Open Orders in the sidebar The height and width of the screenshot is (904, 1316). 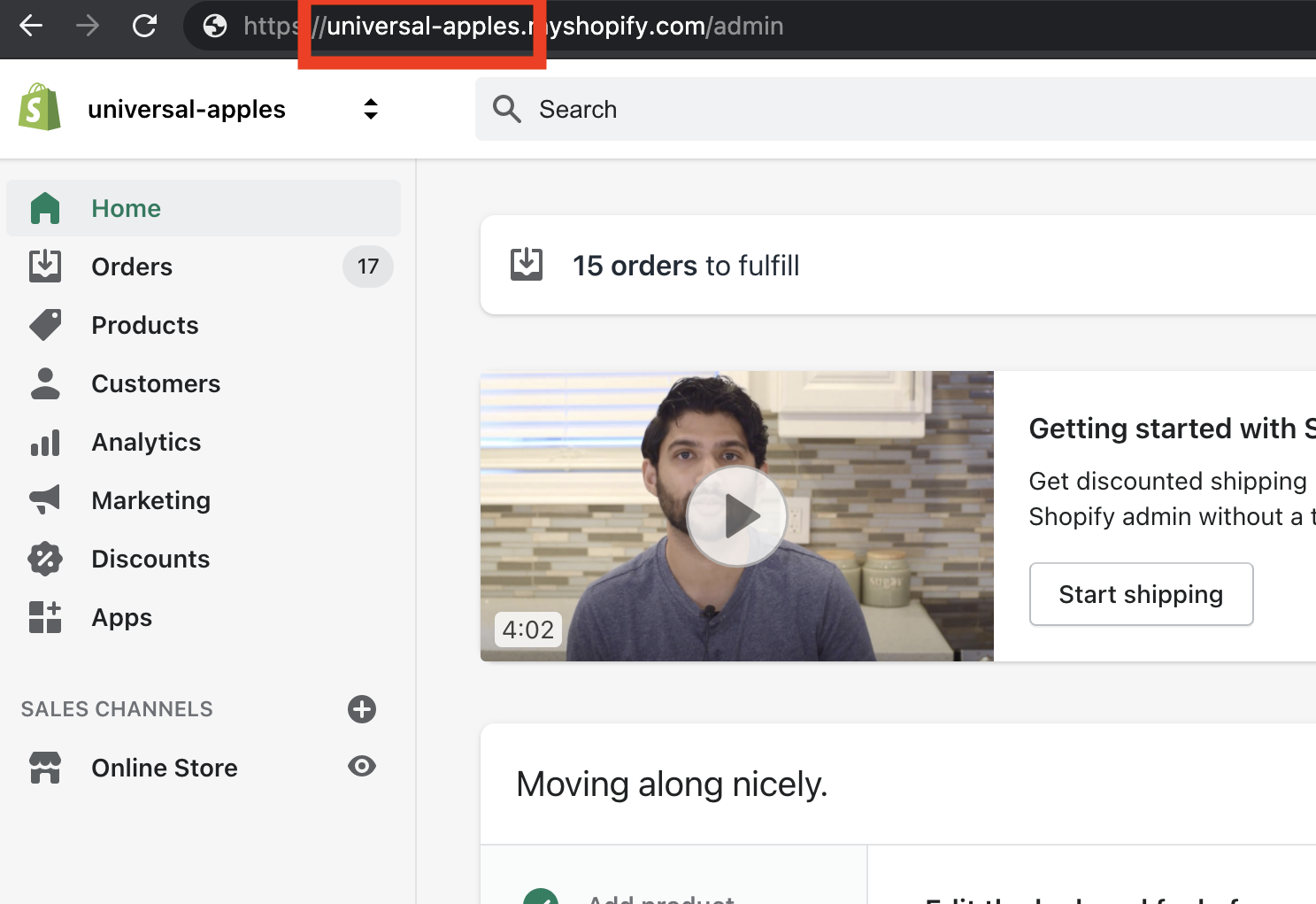click(132, 267)
